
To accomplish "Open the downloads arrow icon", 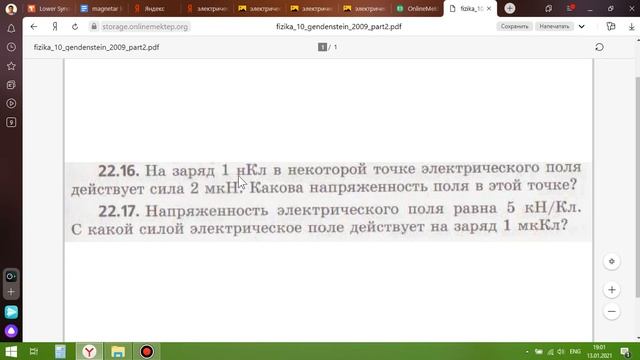I will tap(631, 27).
